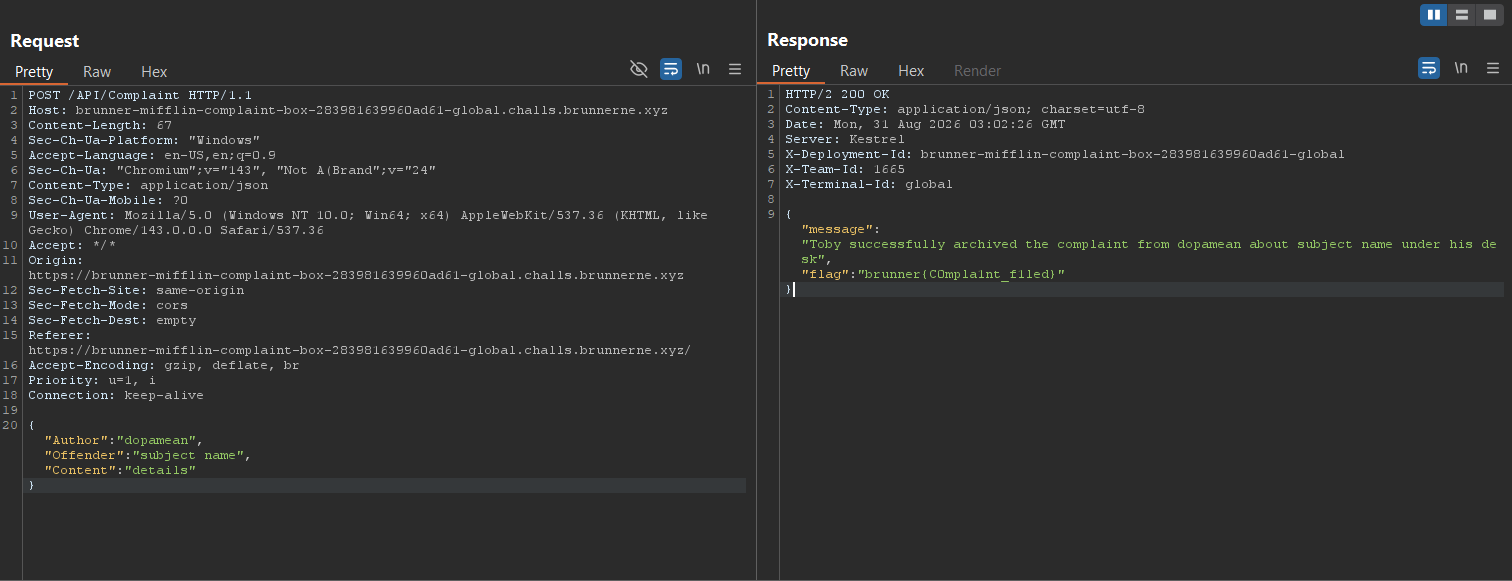The height and width of the screenshot is (581, 1512).
Task: Click Accept-Encoding: gzip, deflate, br header
Action: [164, 365]
